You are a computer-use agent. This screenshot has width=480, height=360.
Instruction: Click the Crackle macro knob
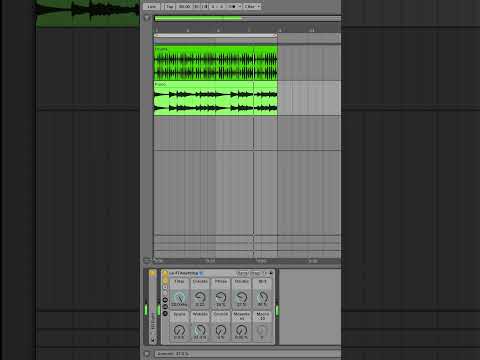click(200, 297)
